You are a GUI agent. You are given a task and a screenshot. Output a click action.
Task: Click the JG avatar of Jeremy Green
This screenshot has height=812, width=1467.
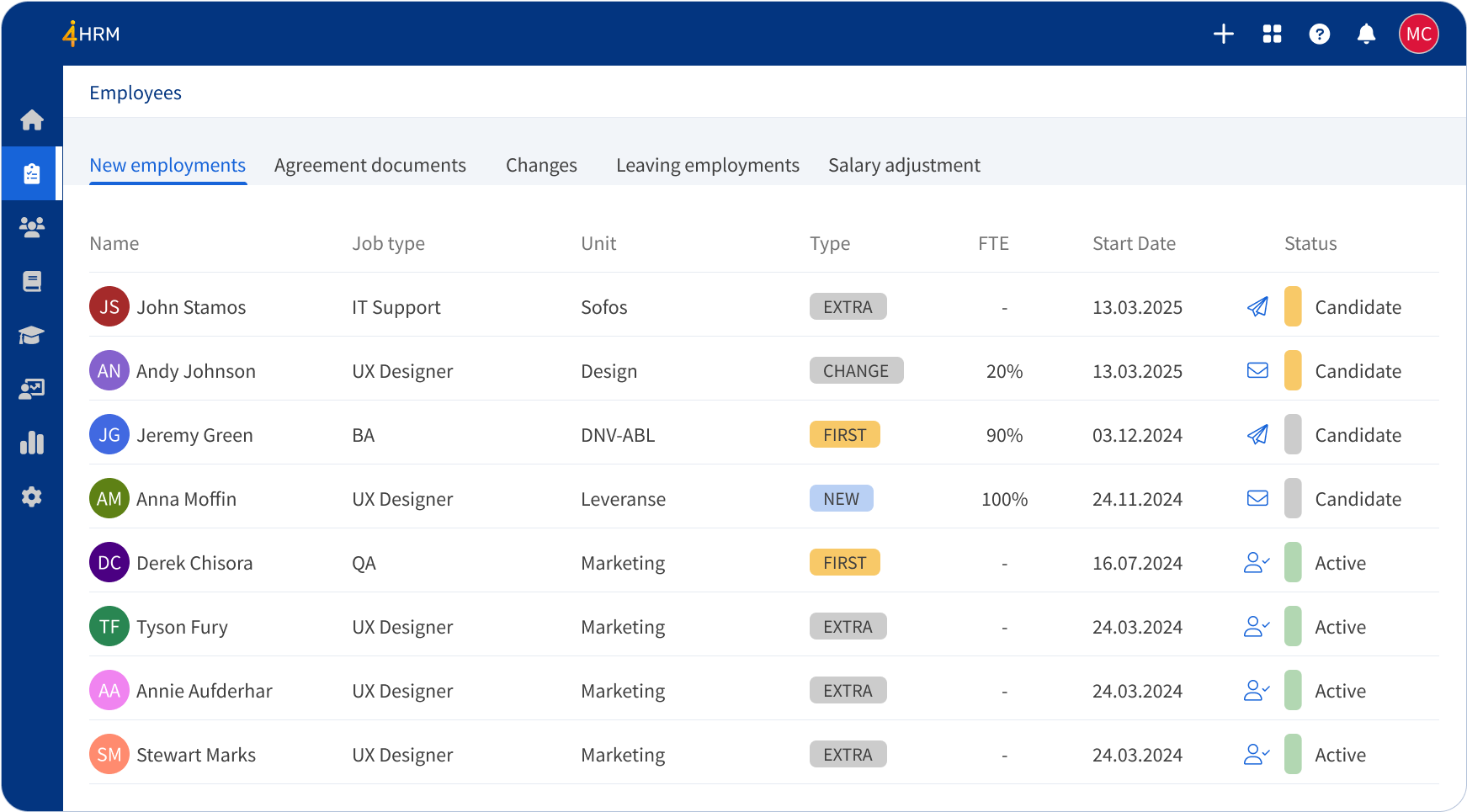(109, 434)
